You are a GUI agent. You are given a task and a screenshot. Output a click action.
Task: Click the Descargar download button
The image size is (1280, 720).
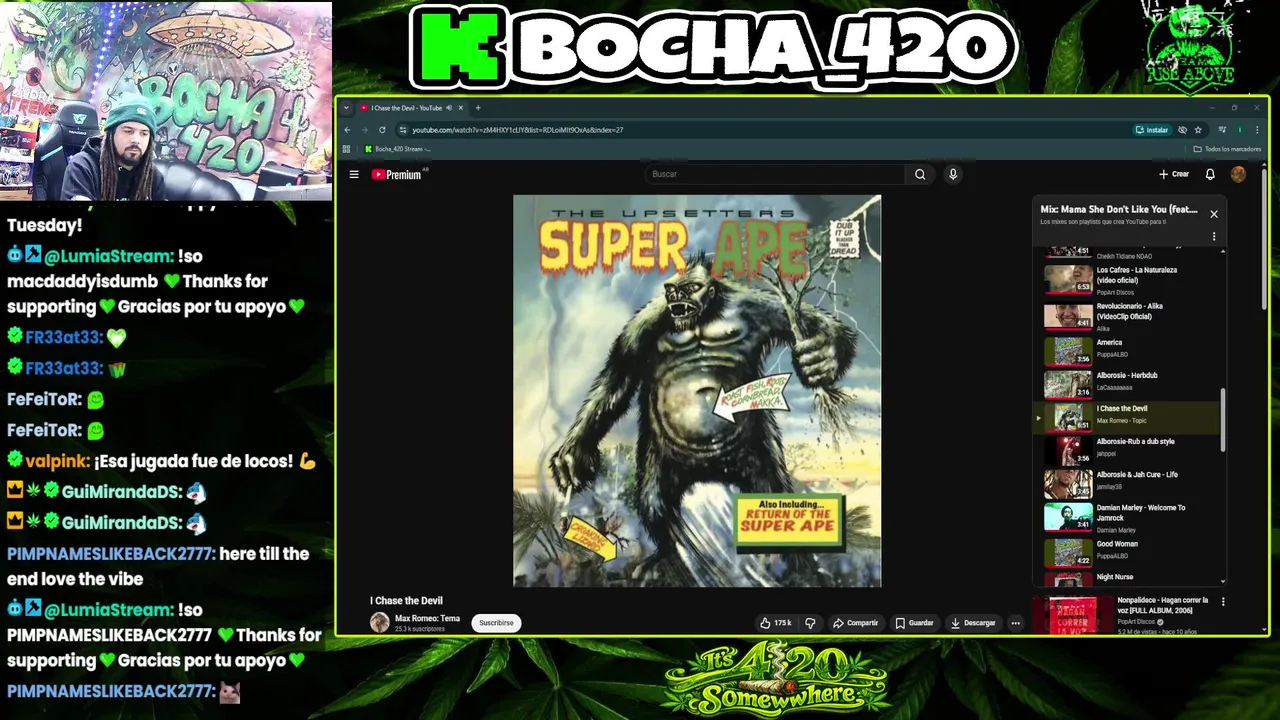[973, 623]
